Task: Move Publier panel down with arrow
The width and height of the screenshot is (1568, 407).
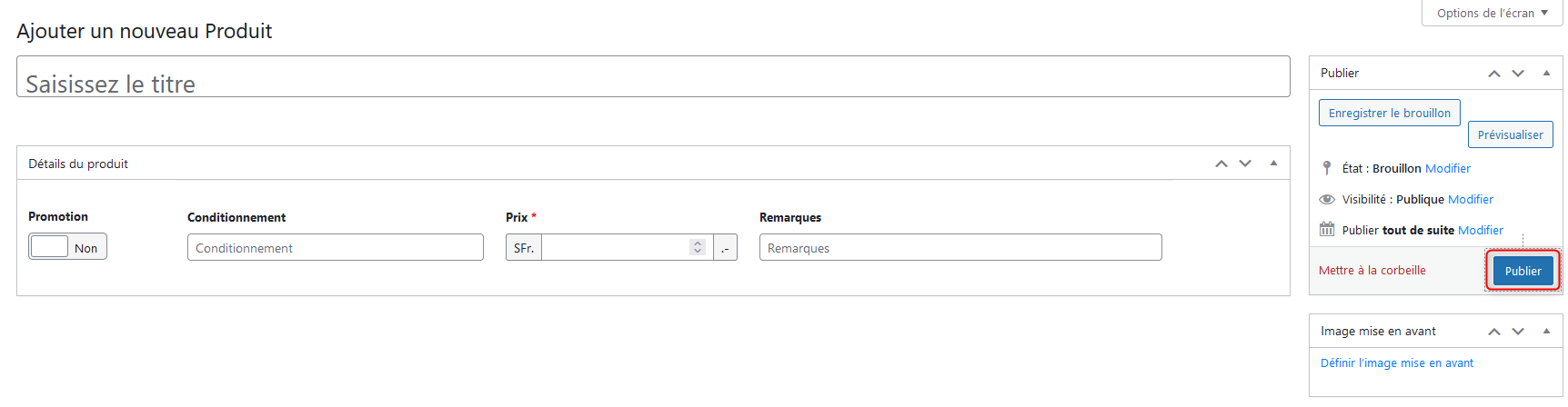Action: [x=1518, y=74]
